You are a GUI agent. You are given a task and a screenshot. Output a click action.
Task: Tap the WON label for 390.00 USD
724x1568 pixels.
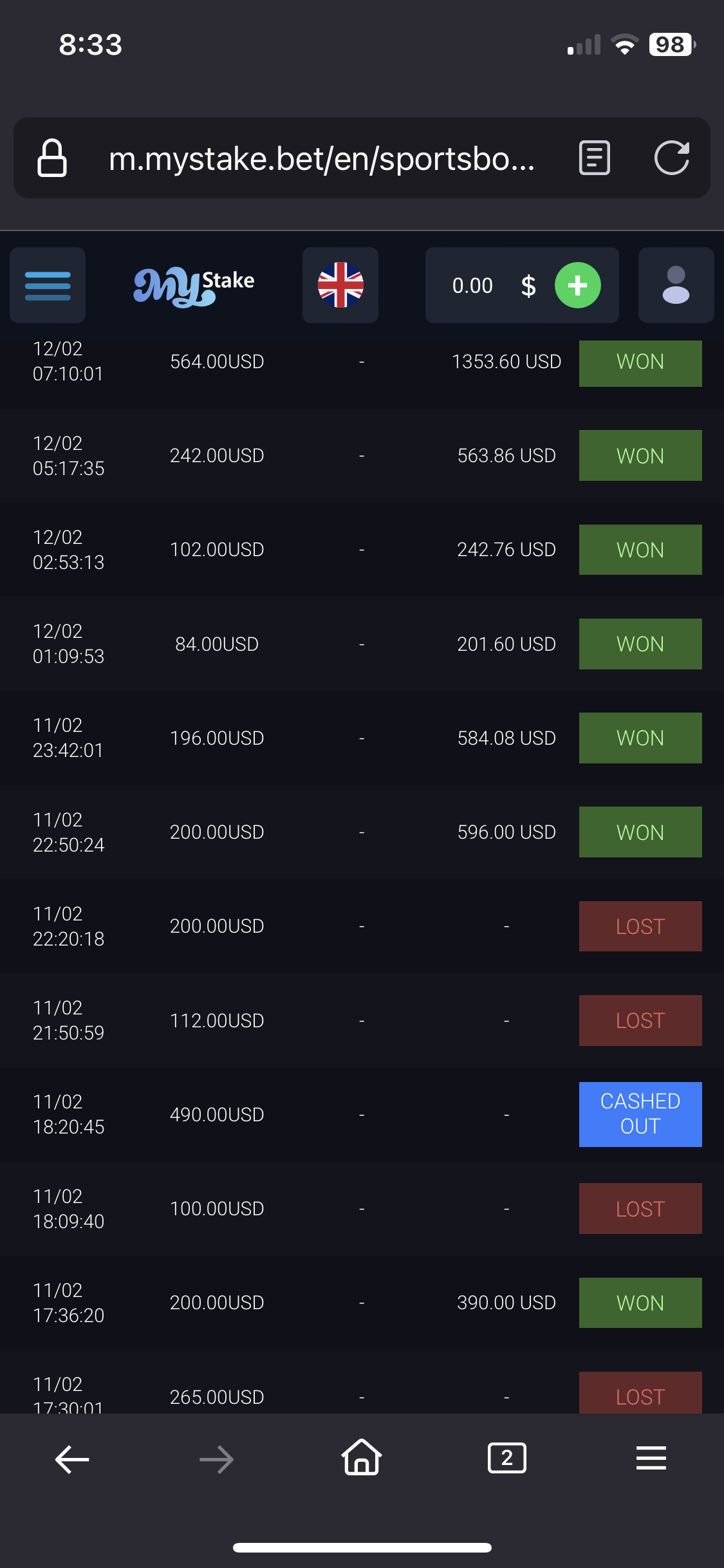pos(640,1303)
